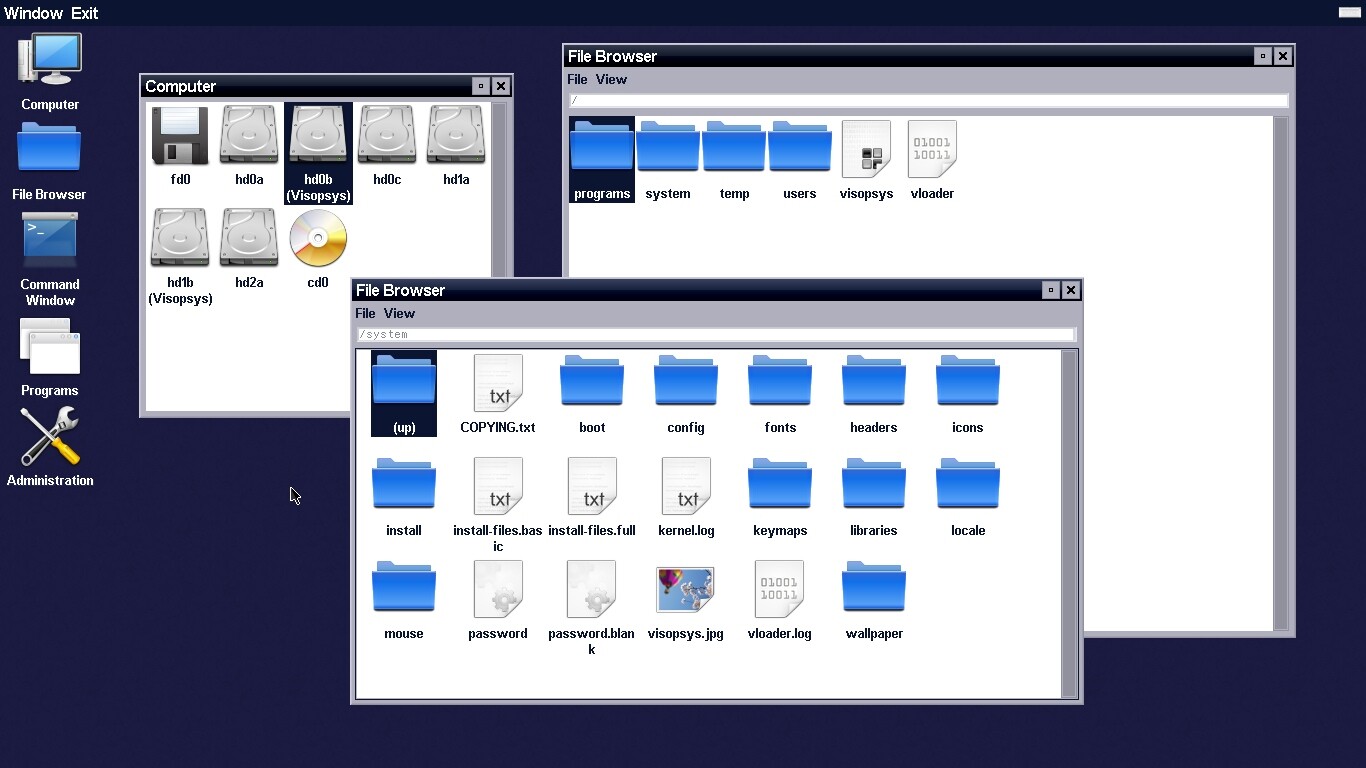Screen dimensions: 1366x768
Task: Open File menu in /system browser
Action: click(x=365, y=313)
